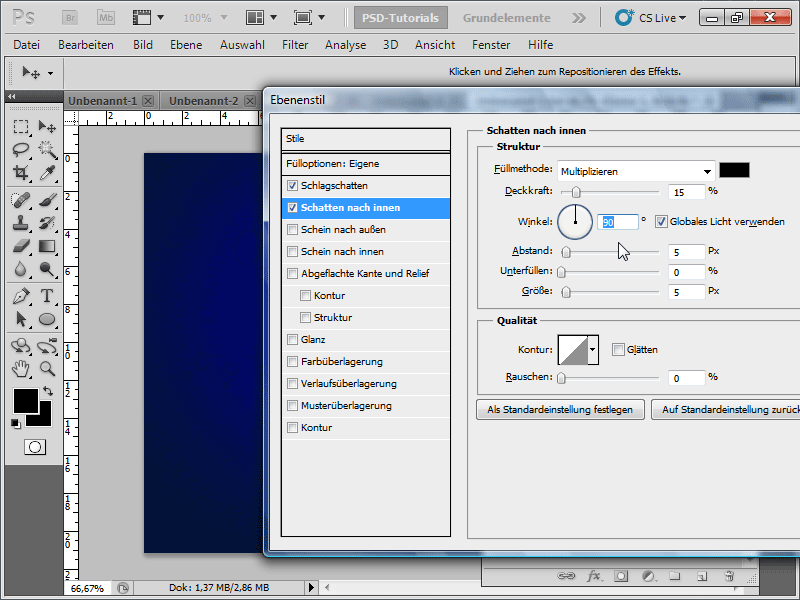Select the Healing Brush tool

point(21,199)
